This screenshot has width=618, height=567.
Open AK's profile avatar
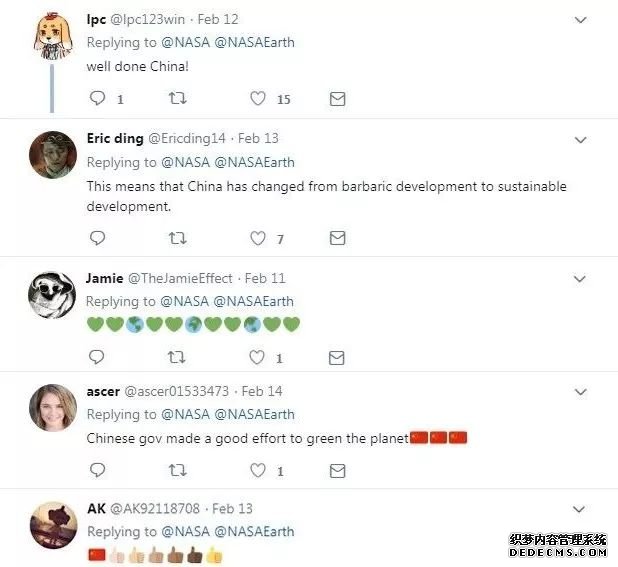tap(54, 525)
